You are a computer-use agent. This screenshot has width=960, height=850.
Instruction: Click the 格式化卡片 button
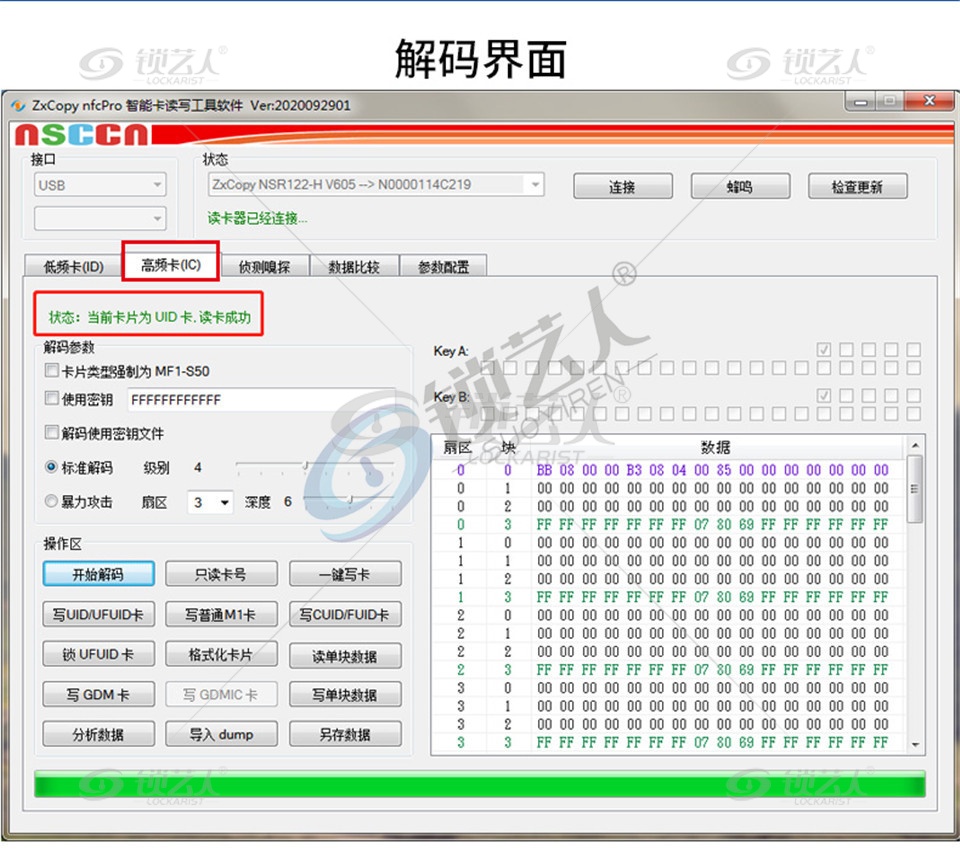click(221, 654)
